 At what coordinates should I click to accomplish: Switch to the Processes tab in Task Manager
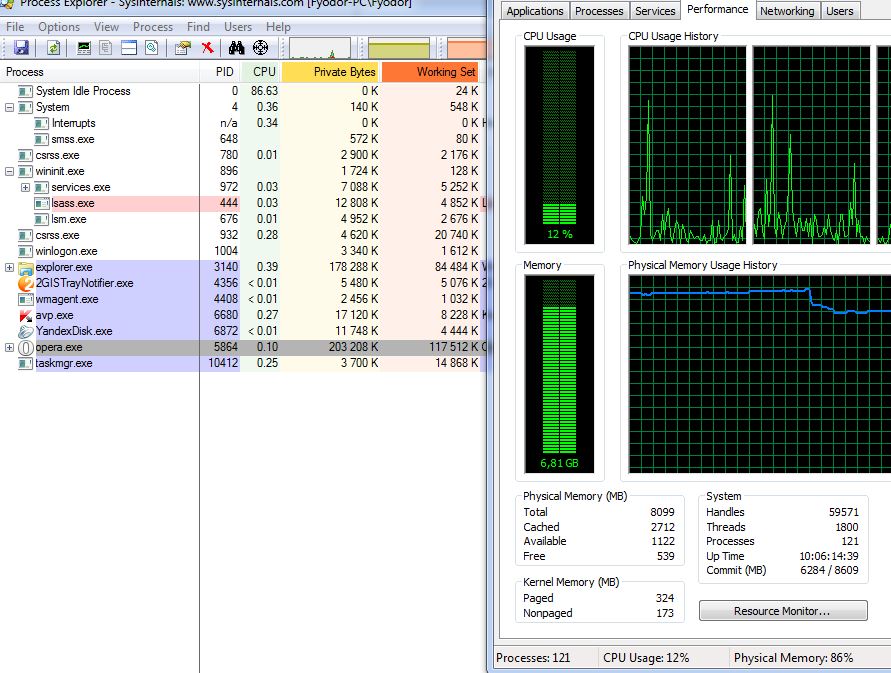[599, 11]
